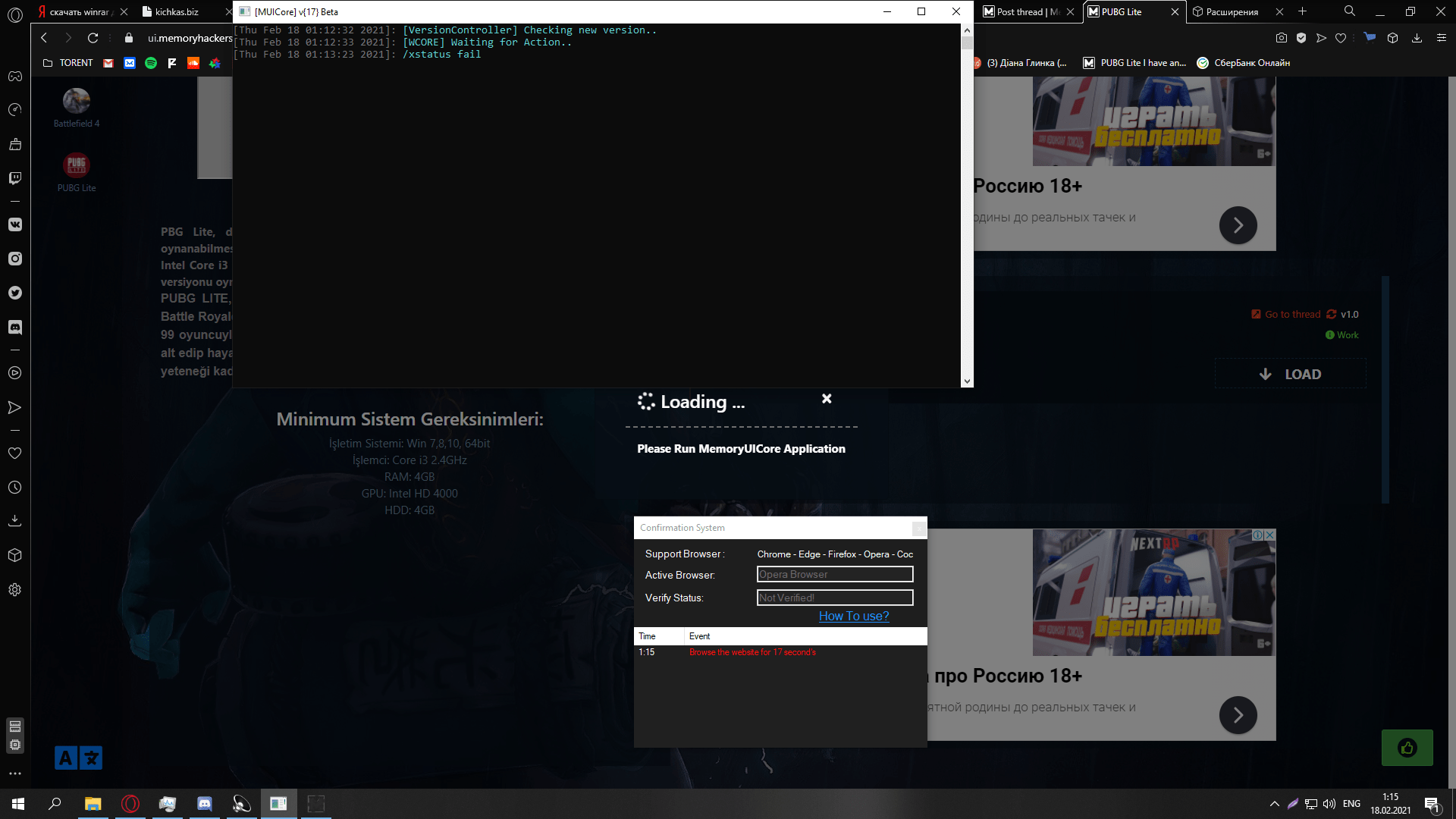The width and height of the screenshot is (1456, 819).
Task: Click the green thumbs-up button
Action: (x=1407, y=748)
